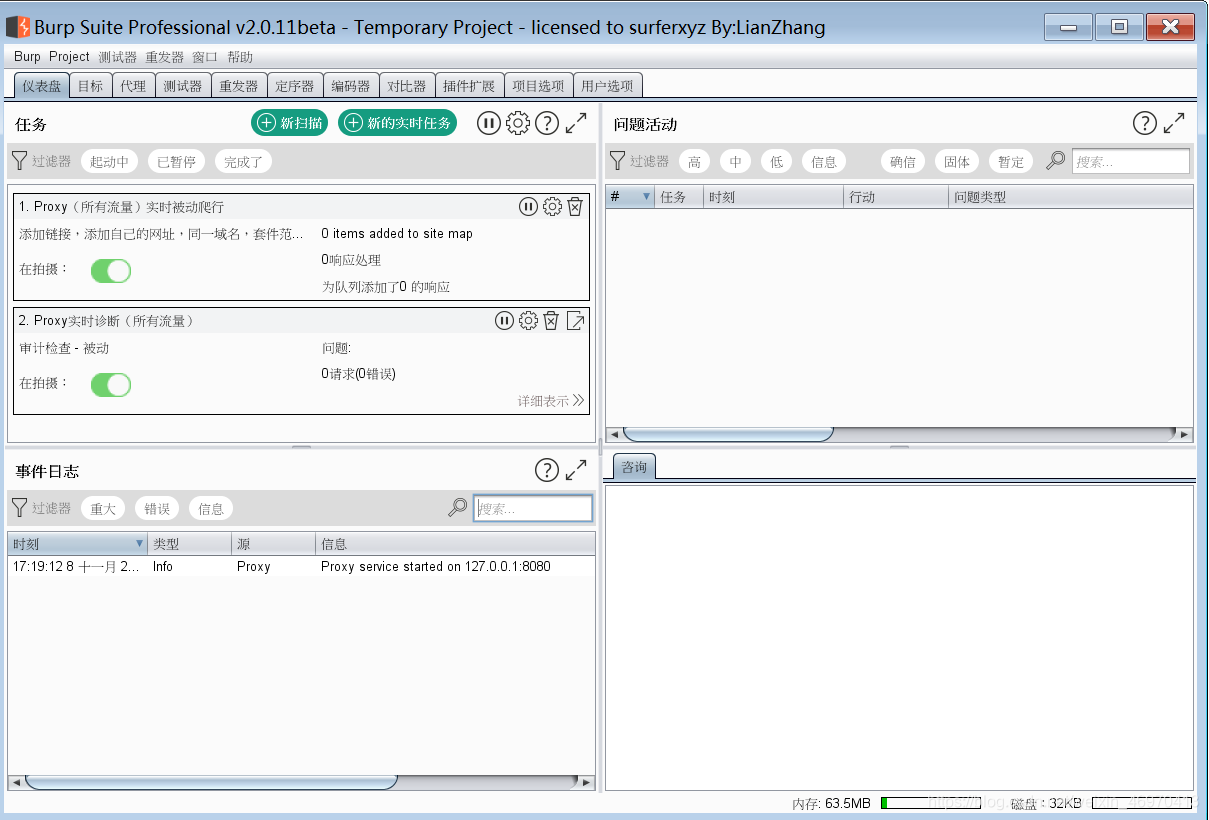Pause the Proxy实时诊断 task
The image size is (1209, 820).
(505, 321)
